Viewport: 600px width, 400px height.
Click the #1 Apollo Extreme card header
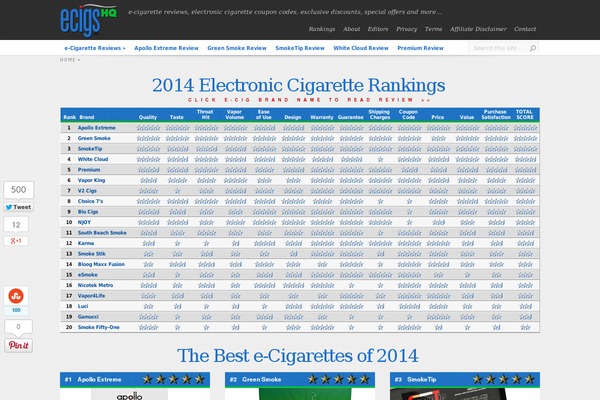point(135,379)
